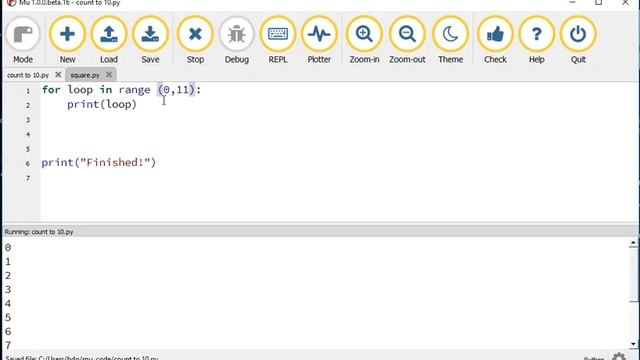Load a file from disk
This screenshot has width=640, height=360.
[x=109, y=40]
